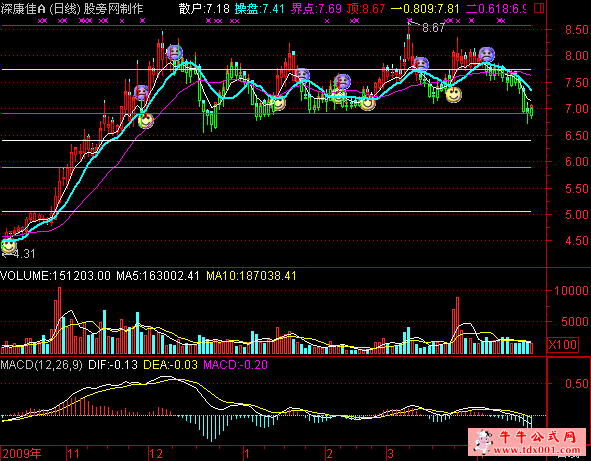Viewport: 591px width, 461px height.
Task: Click the smiley face below the late-March candles
Action: [453, 95]
